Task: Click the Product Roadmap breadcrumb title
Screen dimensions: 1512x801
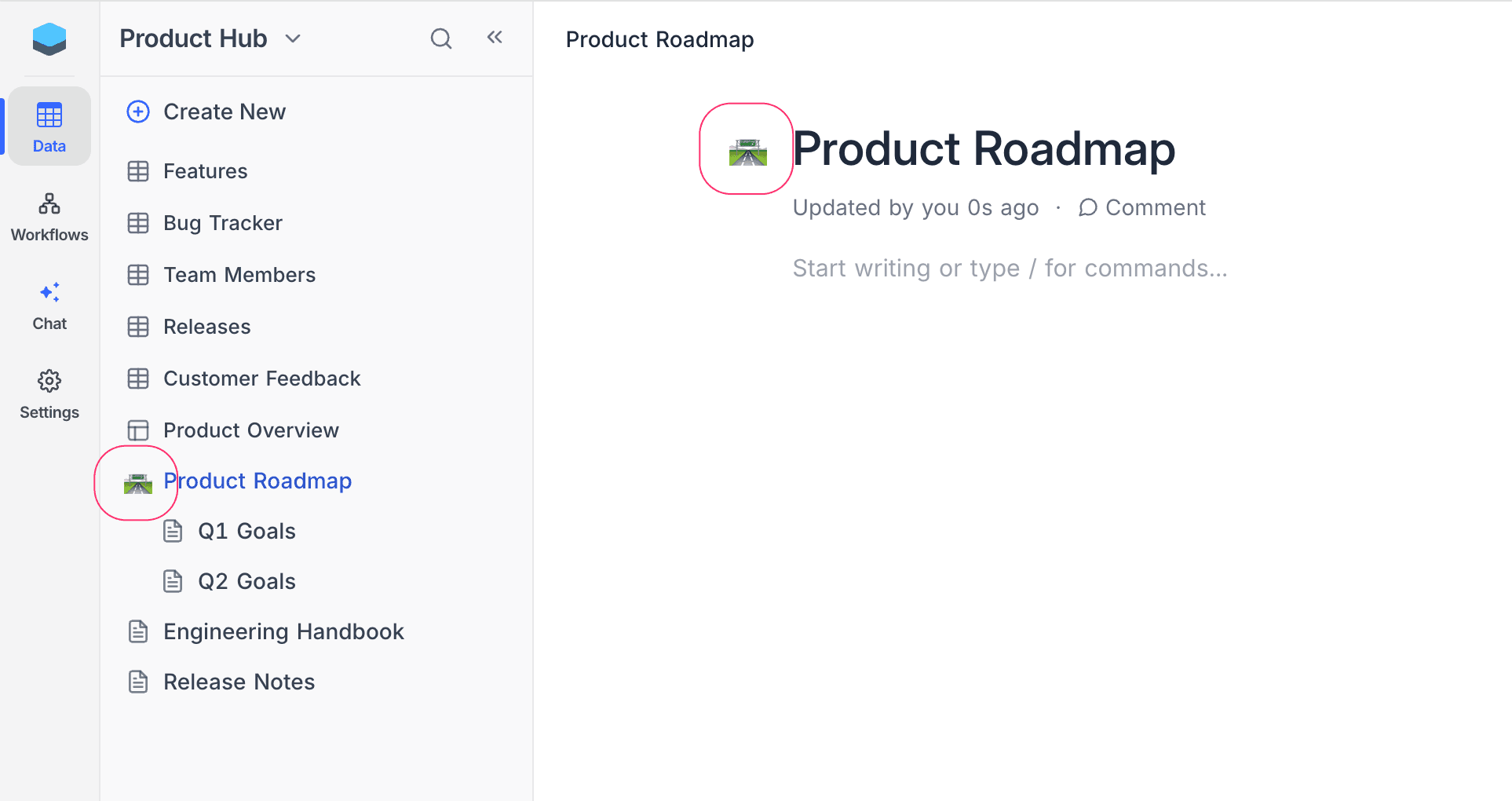Action: 659,38
